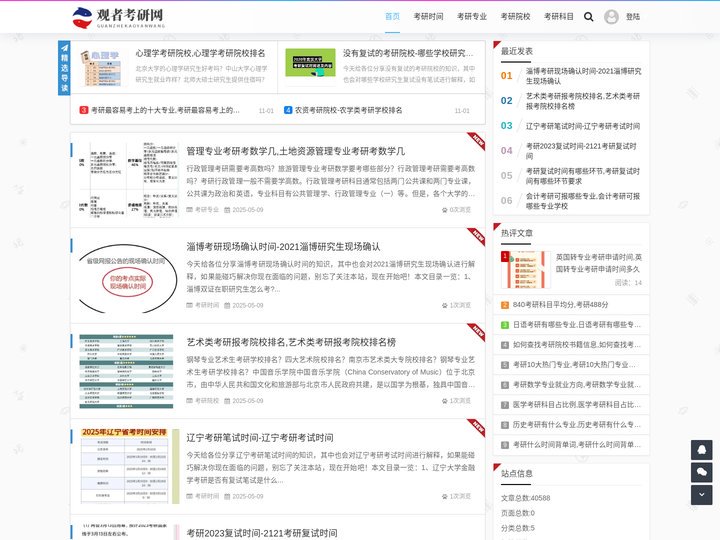Open recent post 01 淄博考研现场确认时间
Viewport: 720px width, 540px height.
(583, 76)
